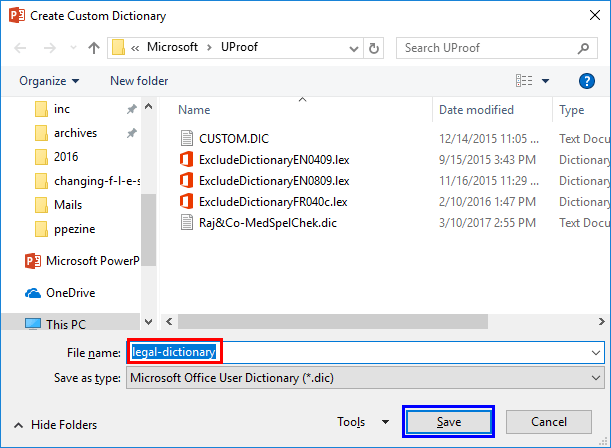The width and height of the screenshot is (611, 448).
Task: Select ExcludeDictionaryEN0409.lex file
Action: coord(274,160)
